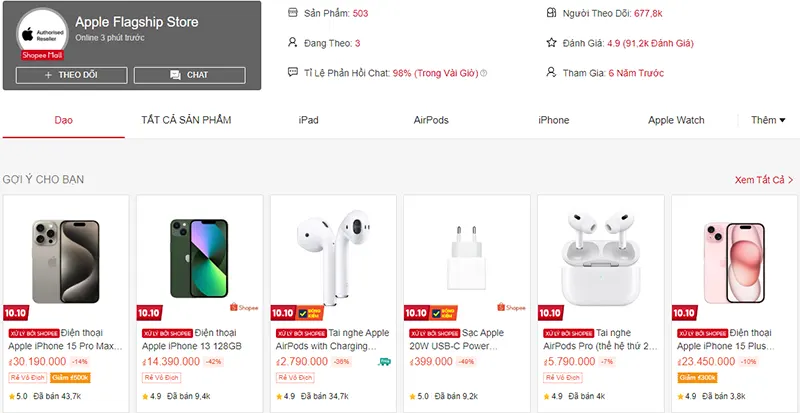Click the Đang Theo person icon
800x413 pixels.
[x=292, y=43]
